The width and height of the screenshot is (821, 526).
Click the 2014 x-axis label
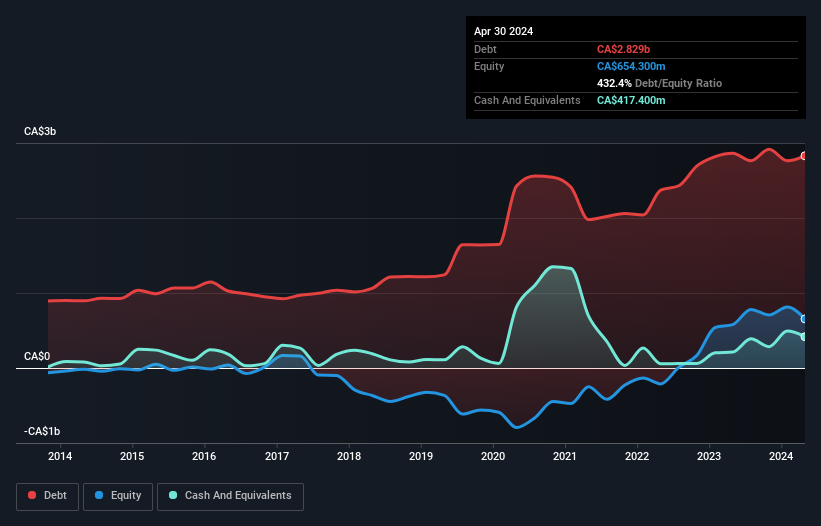(60, 456)
